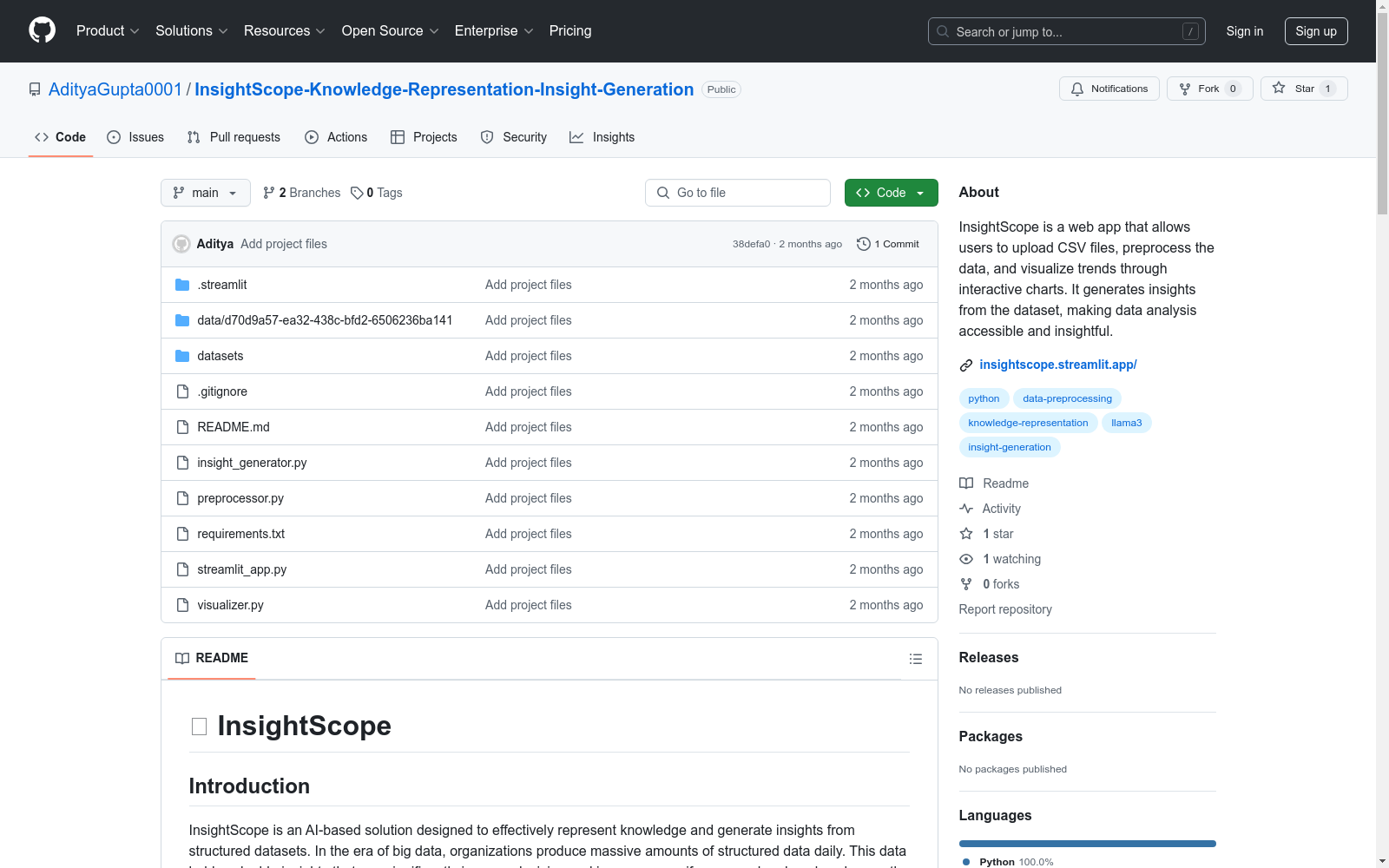Viewport: 1389px width, 868px height.
Task: Click the requirements.txt file icon
Action: tap(182, 534)
